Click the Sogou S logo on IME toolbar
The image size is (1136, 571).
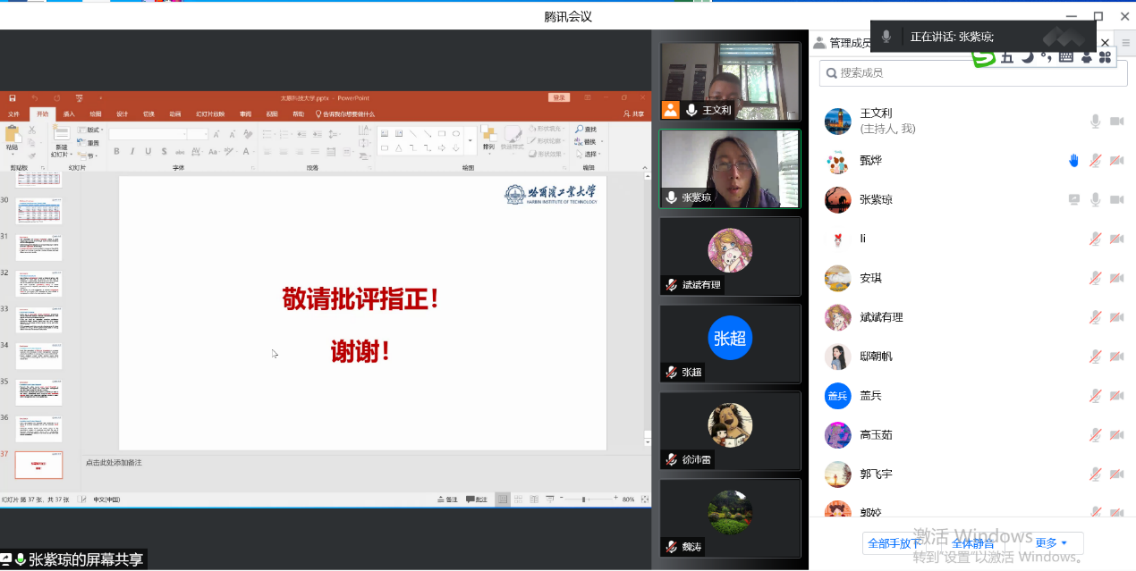coord(983,58)
